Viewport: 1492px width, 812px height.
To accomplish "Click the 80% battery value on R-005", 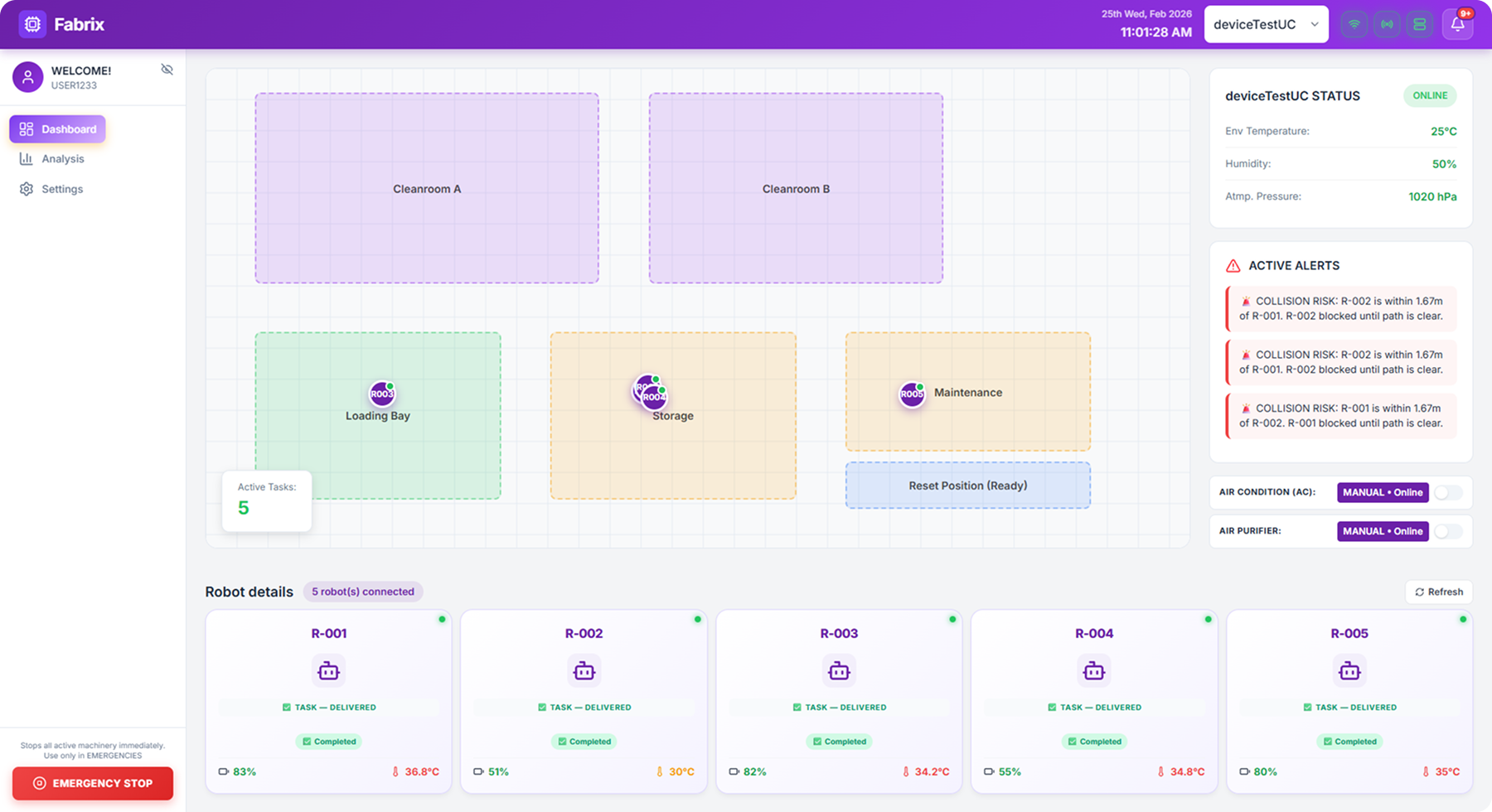I will pos(1265,771).
